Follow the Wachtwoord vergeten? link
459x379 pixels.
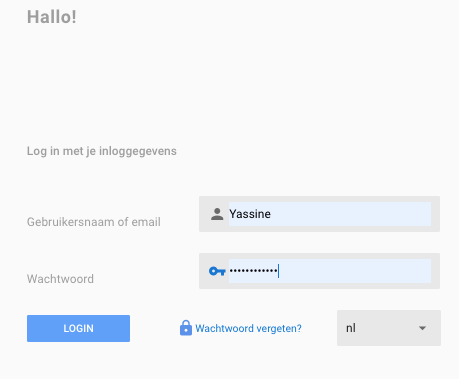click(x=248, y=328)
